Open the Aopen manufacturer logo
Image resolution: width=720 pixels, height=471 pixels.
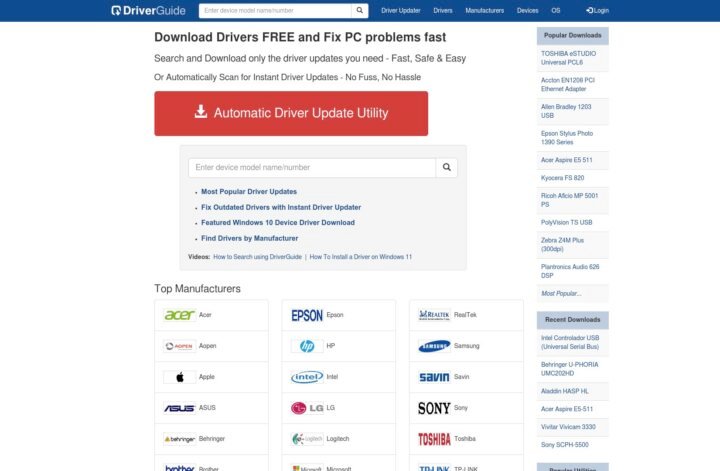click(180, 346)
